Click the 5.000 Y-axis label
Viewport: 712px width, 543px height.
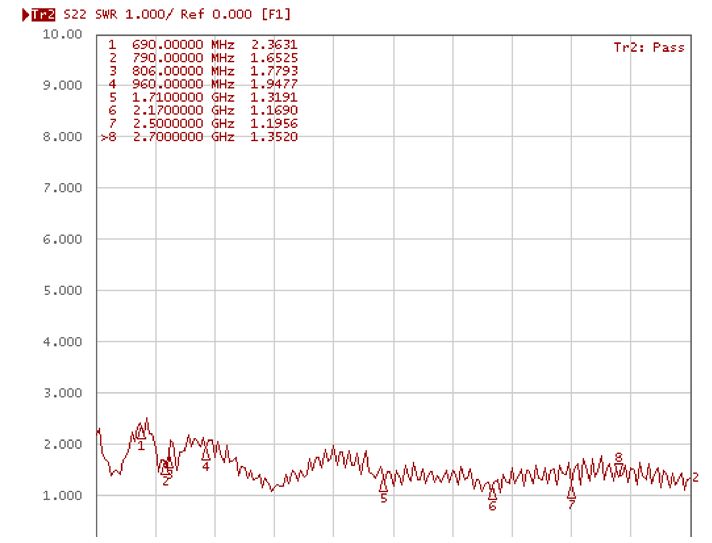62,291
